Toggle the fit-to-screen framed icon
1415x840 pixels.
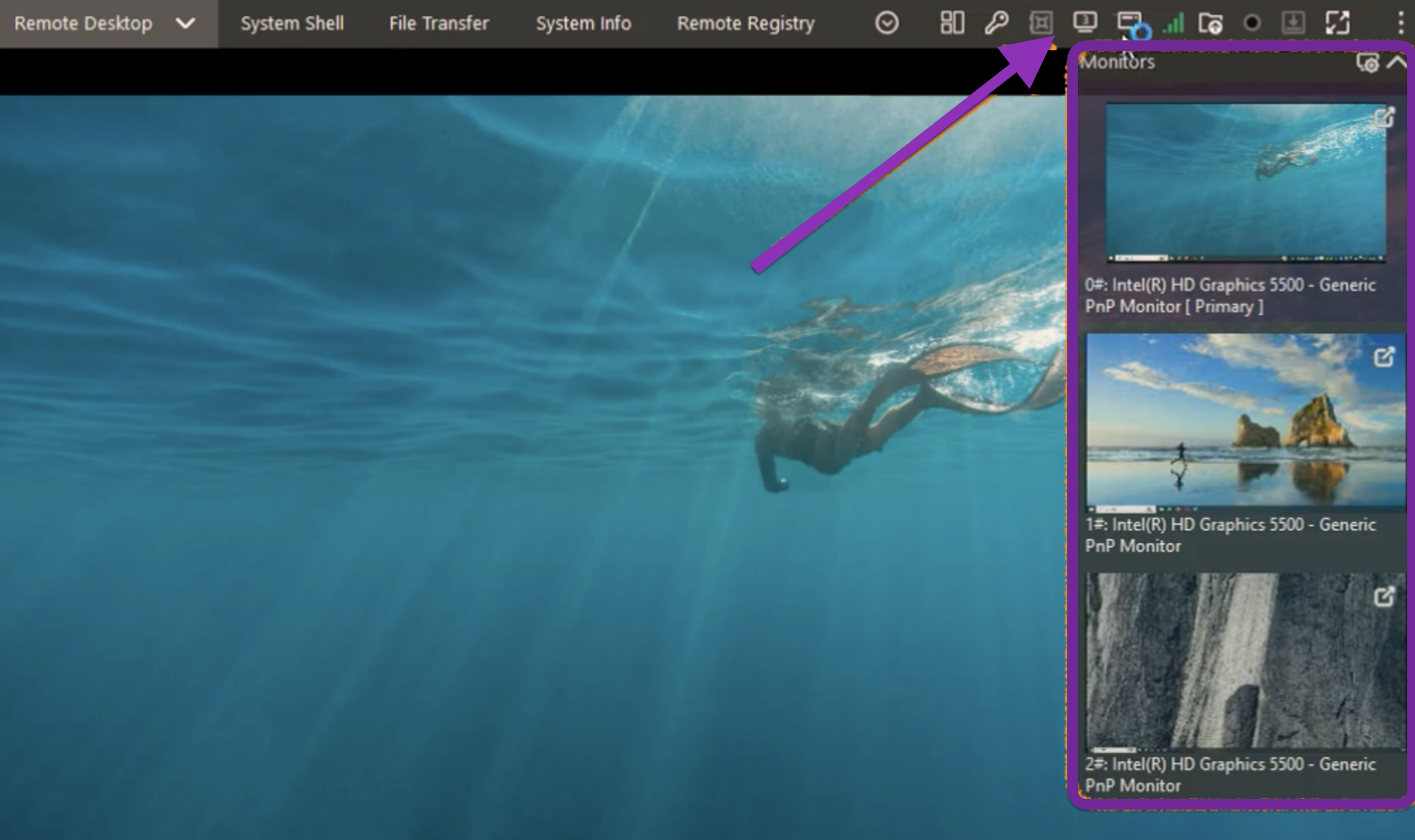[1040, 23]
